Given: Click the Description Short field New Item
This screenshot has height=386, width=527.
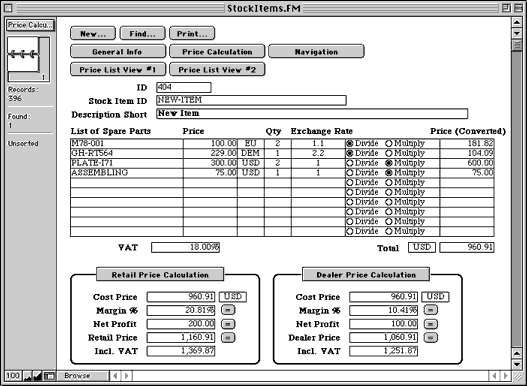Looking at the screenshot, I should (312, 113).
